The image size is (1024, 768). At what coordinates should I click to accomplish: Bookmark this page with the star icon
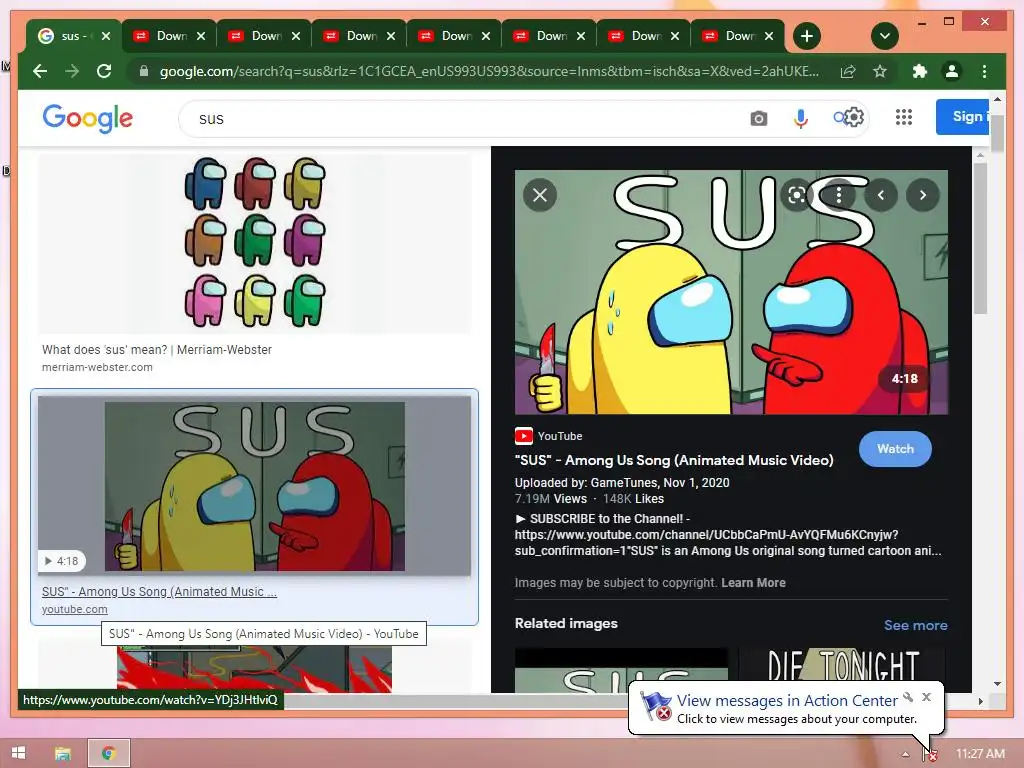(880, 71)
